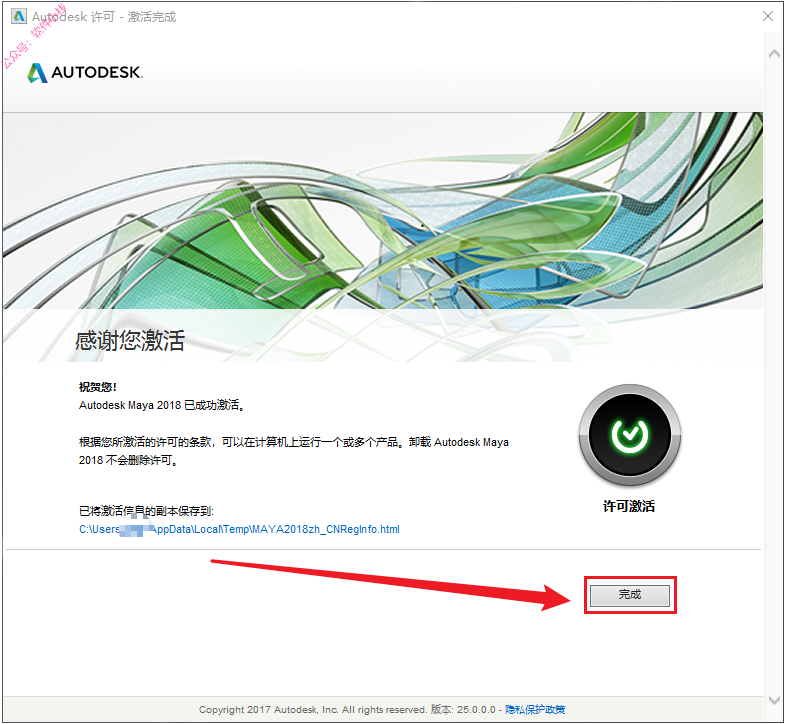Close the Autodesk license window
Screen dimensions: 786x724
[767, 17]
